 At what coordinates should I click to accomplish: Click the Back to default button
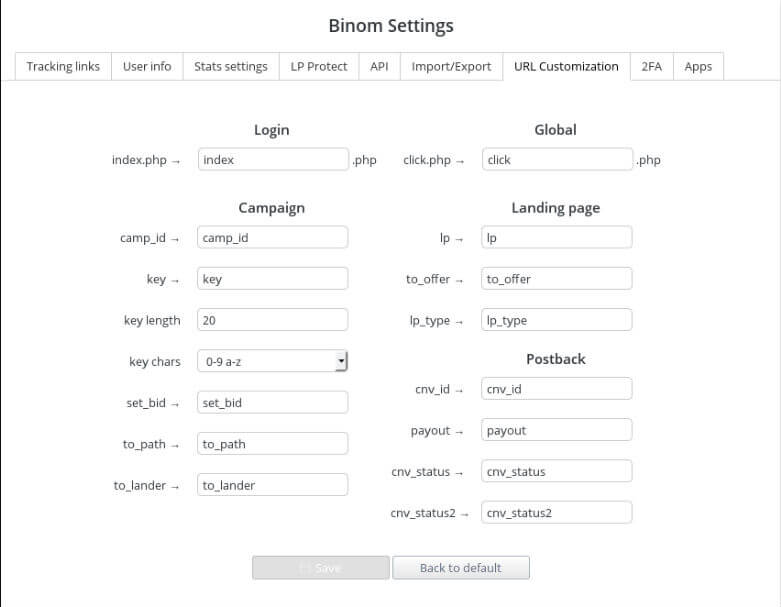[461, 568]
